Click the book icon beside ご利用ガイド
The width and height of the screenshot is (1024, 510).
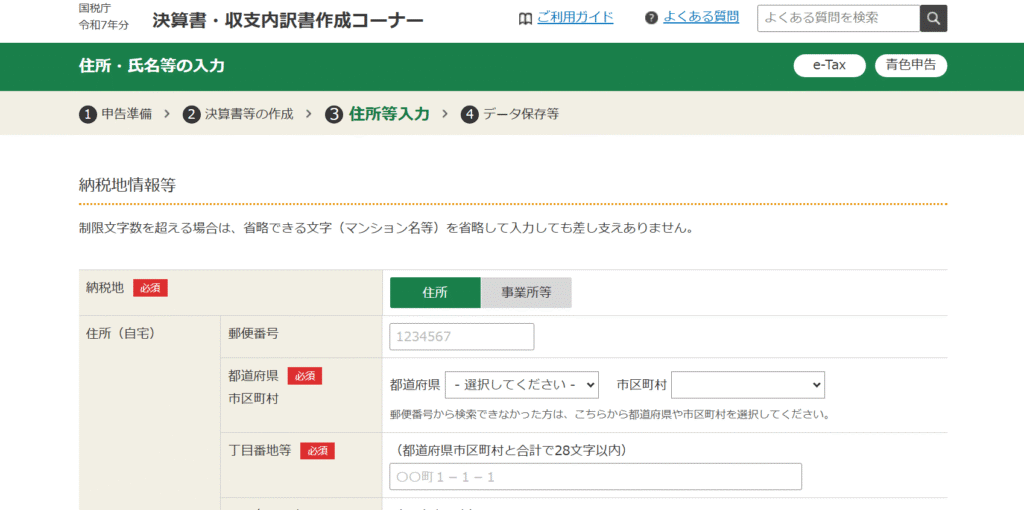click(x=525, y=18)
